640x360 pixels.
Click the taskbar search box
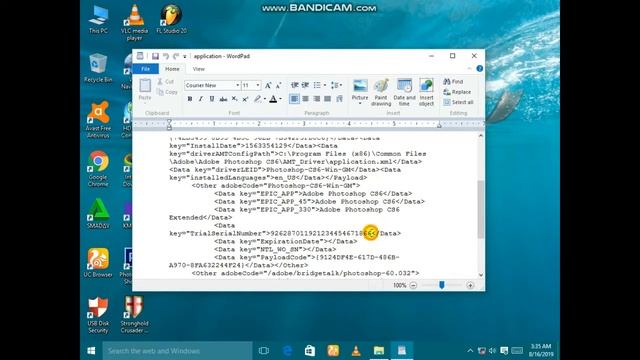pyautogui.click(x=178, y=351)
